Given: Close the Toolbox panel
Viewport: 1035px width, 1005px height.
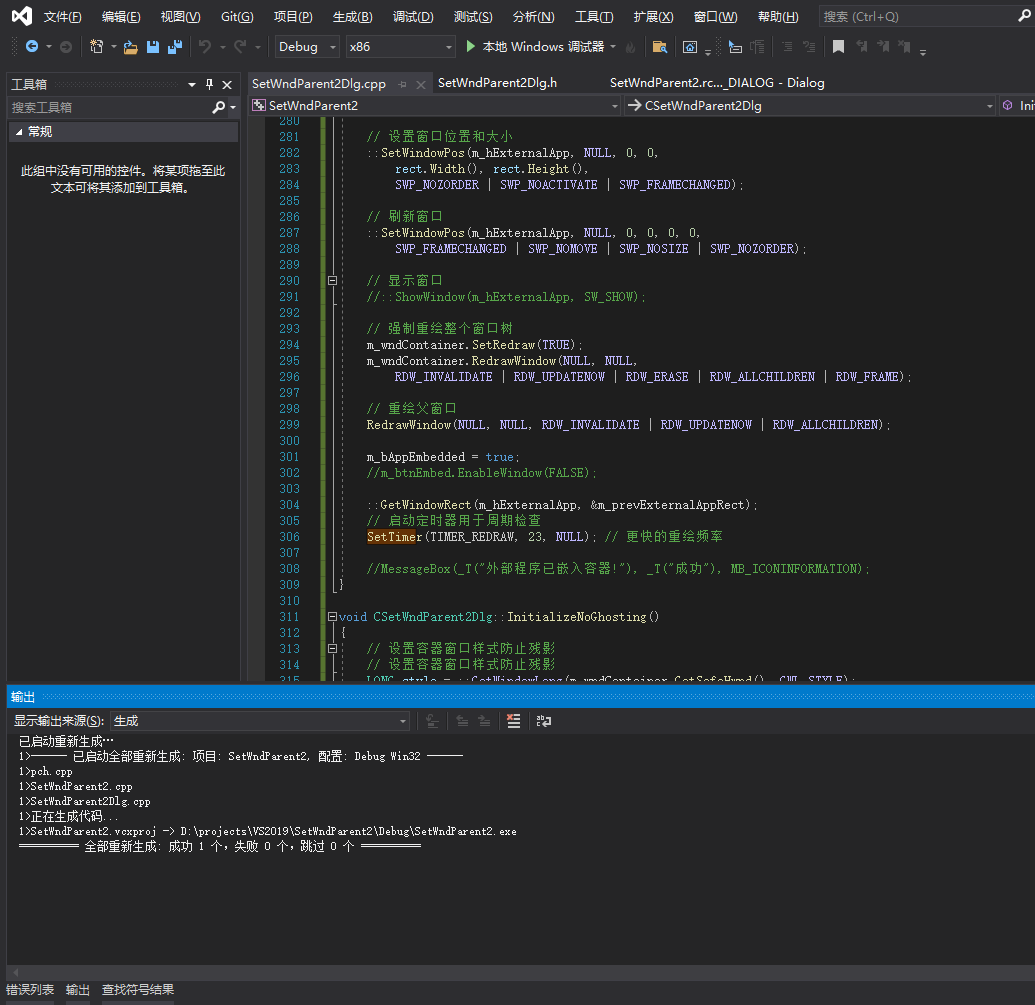Looking at the screenshot, I should click(227, 84).
